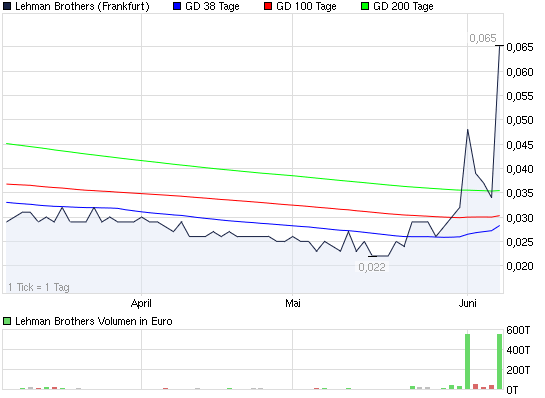Select the 'Lehman Brothers (Frankfurt)' legend label
This screenshot has width=545, height=398.
(82, 7)
